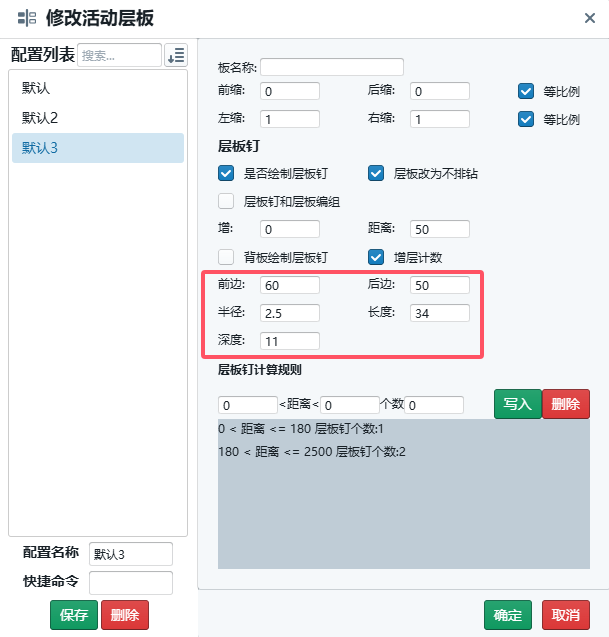Close the 修改活动层板 dialog
Viewport: 609px width, 637px height.
tap(590, 18)
